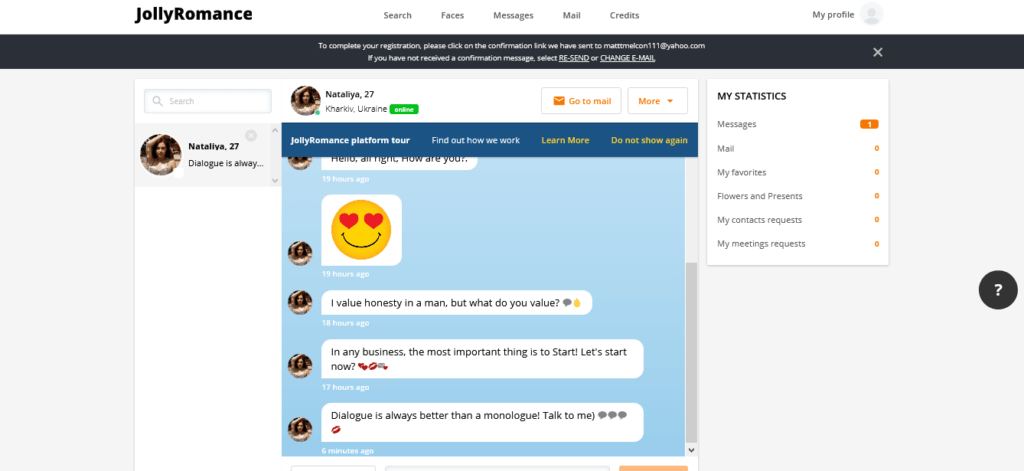The height and width of the screenshot is (471, 1024).
Task: Open Nataliya's profile photo in chat header
Action: point(305,101)
